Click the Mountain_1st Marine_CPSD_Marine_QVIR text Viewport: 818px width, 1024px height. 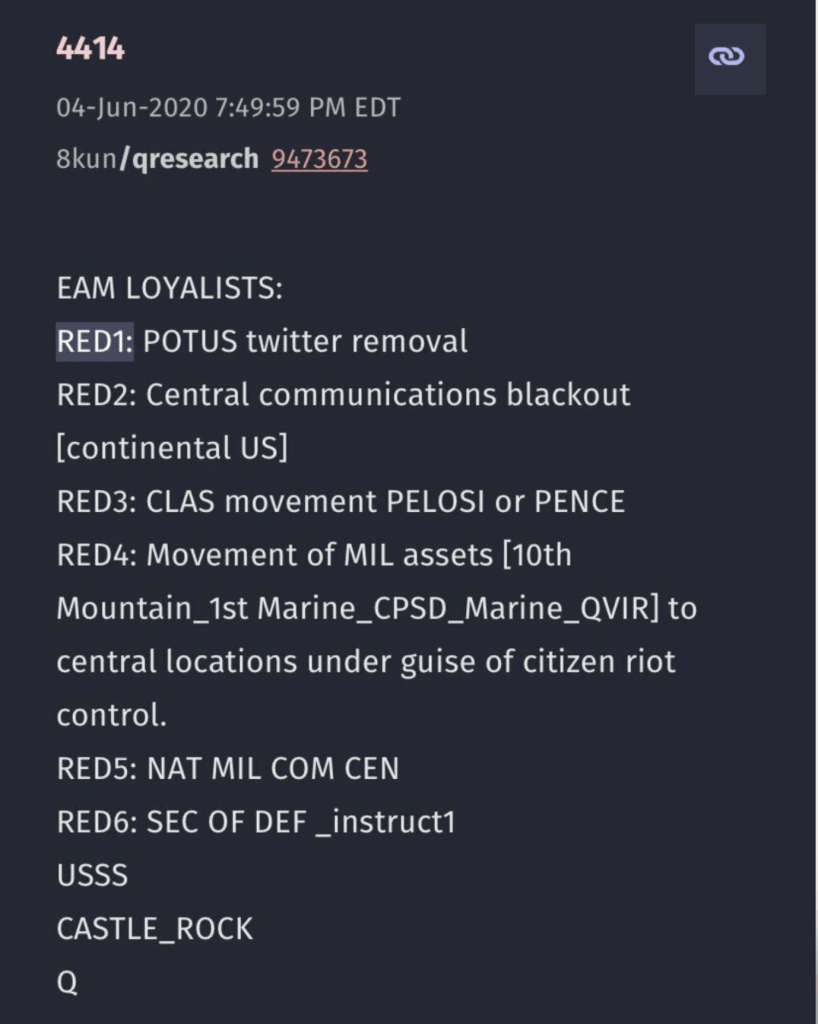coord(358,608)
